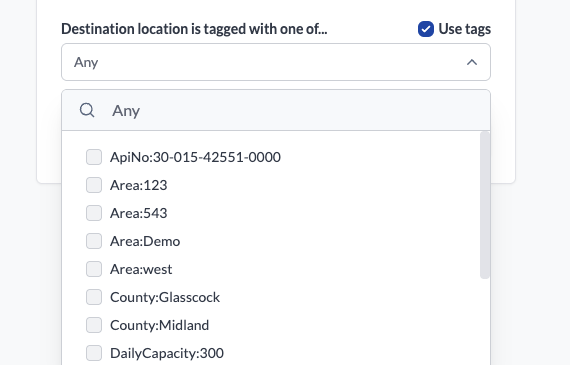Tick the Area:Demo checkbox
Image resolution: width=570 pixels, height=365 pixels.
tap(94, 241)
